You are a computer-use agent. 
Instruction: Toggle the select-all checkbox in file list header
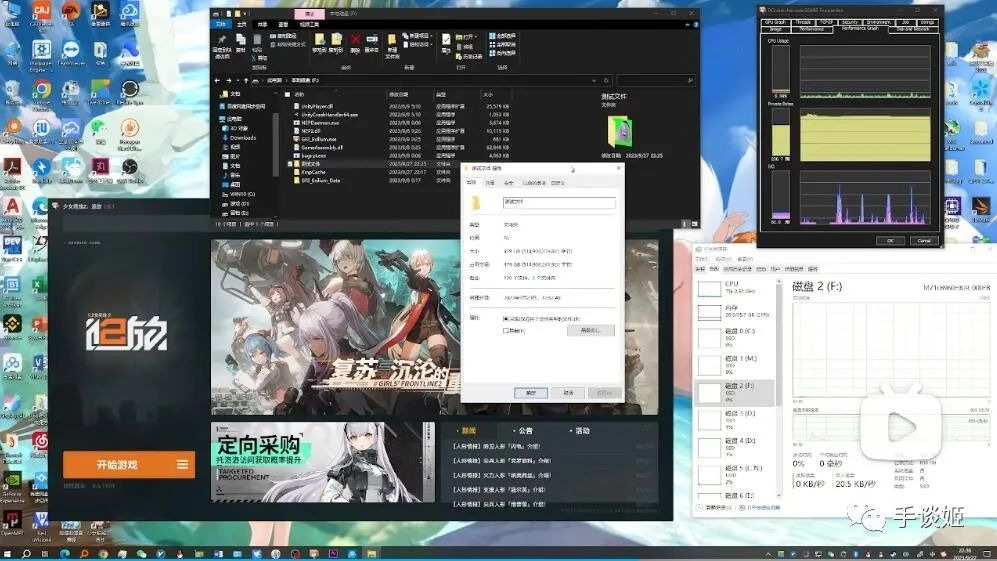point(288,94)
